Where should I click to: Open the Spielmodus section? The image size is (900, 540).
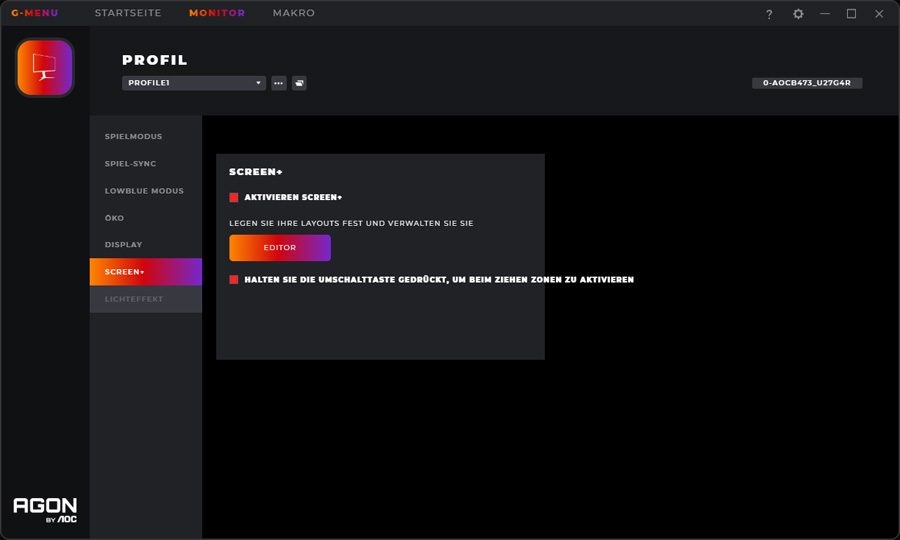(x=133, y=137)
